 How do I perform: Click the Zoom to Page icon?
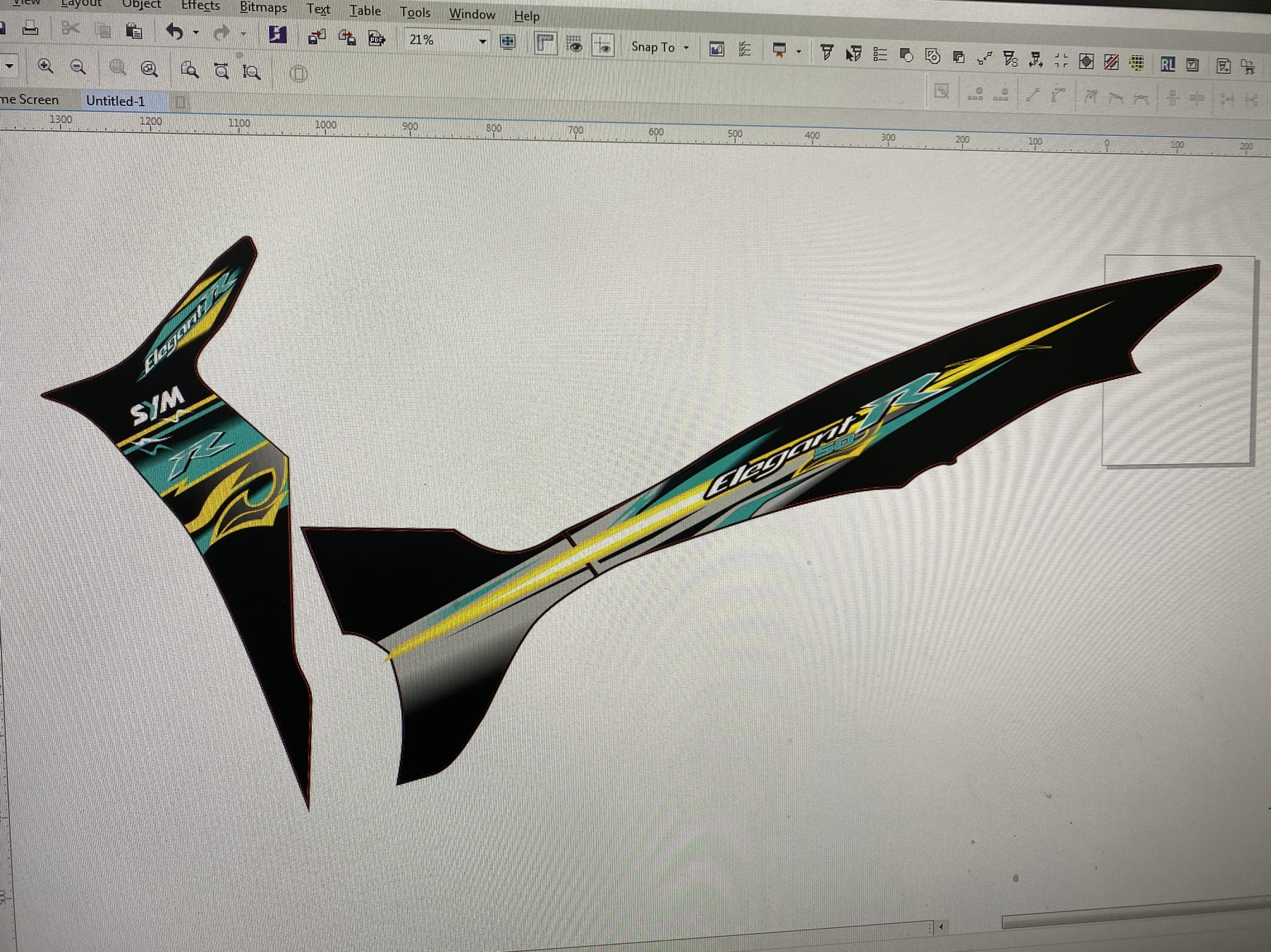(x=189, y=70)
